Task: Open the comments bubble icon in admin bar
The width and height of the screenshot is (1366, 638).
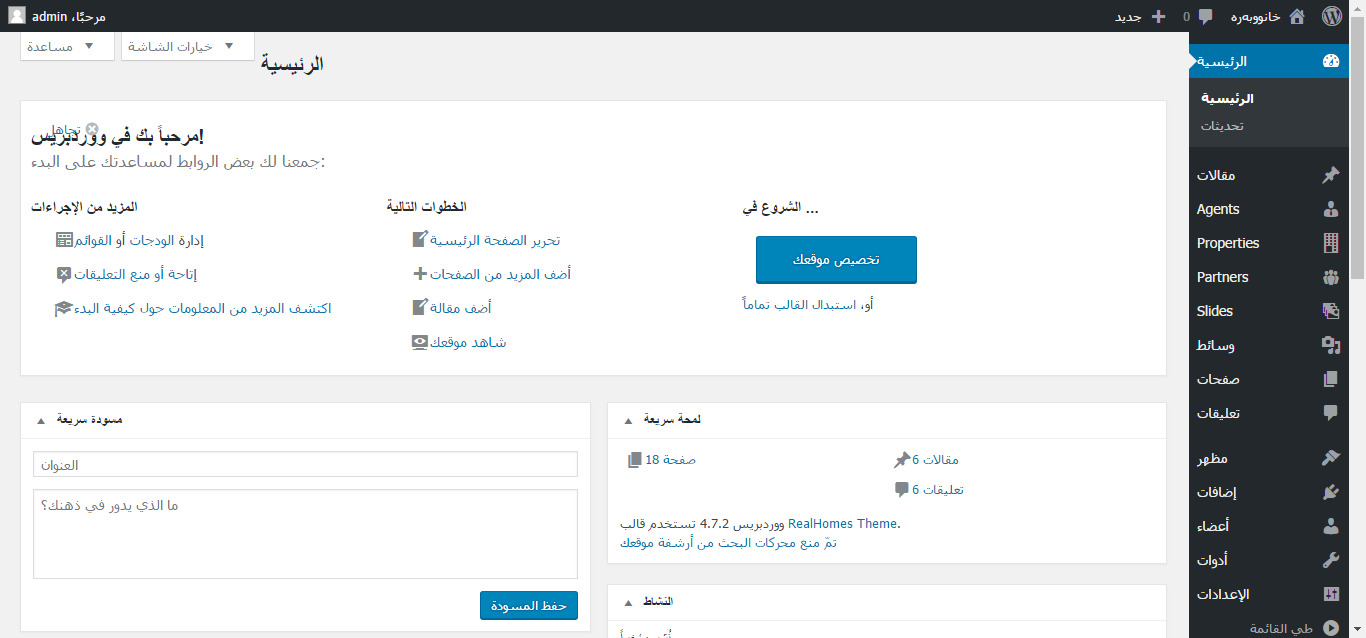Action: (x=1205, y=16)
